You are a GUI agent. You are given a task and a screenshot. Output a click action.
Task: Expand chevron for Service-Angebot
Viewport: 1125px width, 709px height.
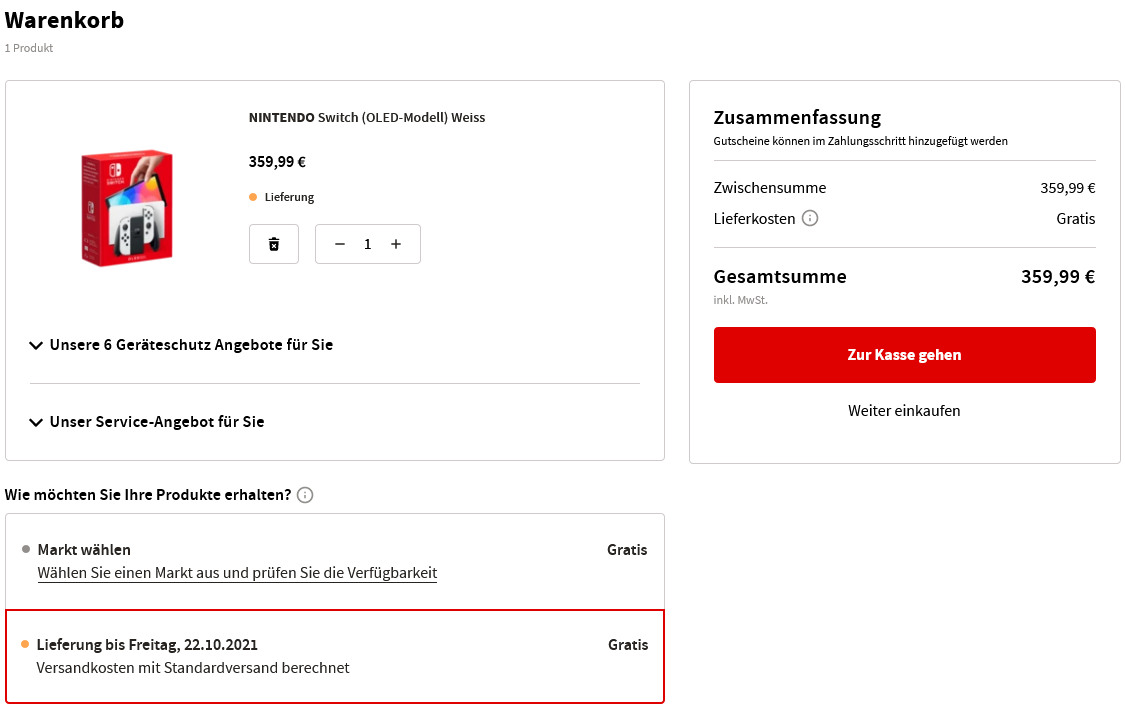36,422
